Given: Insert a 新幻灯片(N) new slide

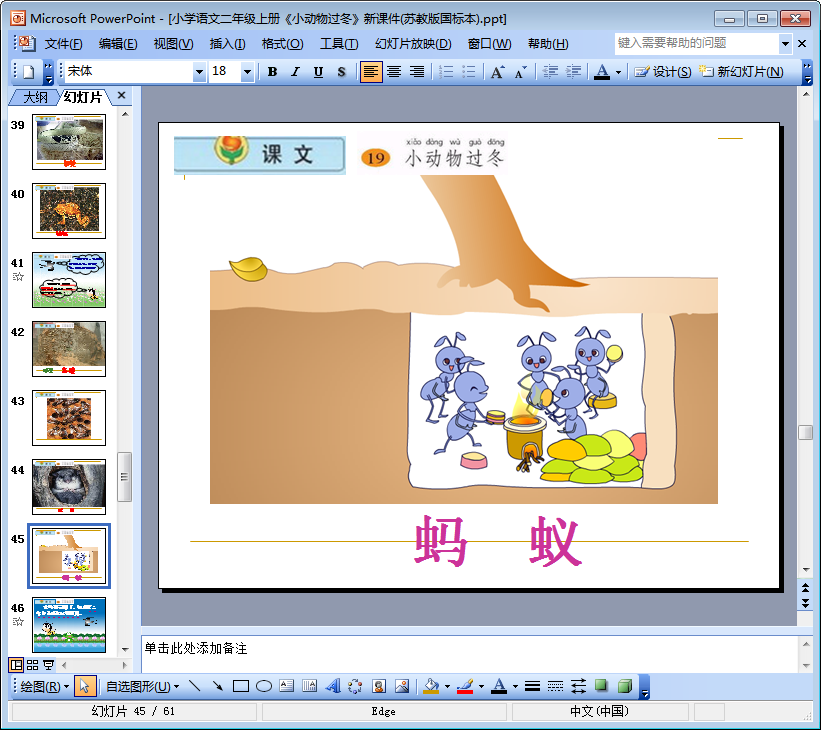Looking at the screenshot, I should 742,72.
